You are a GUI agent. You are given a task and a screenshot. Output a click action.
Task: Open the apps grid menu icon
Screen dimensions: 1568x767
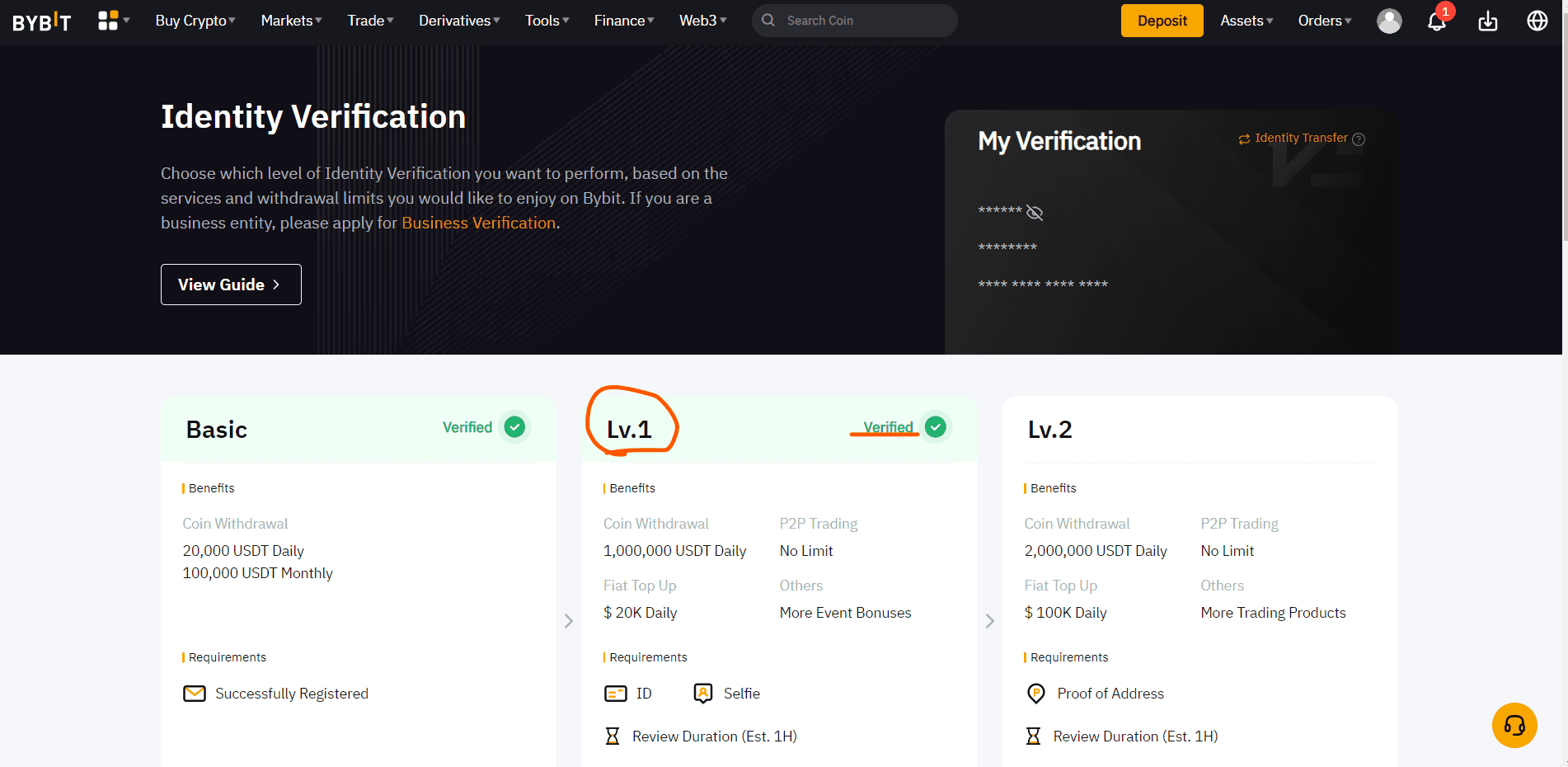pos(108,21)
